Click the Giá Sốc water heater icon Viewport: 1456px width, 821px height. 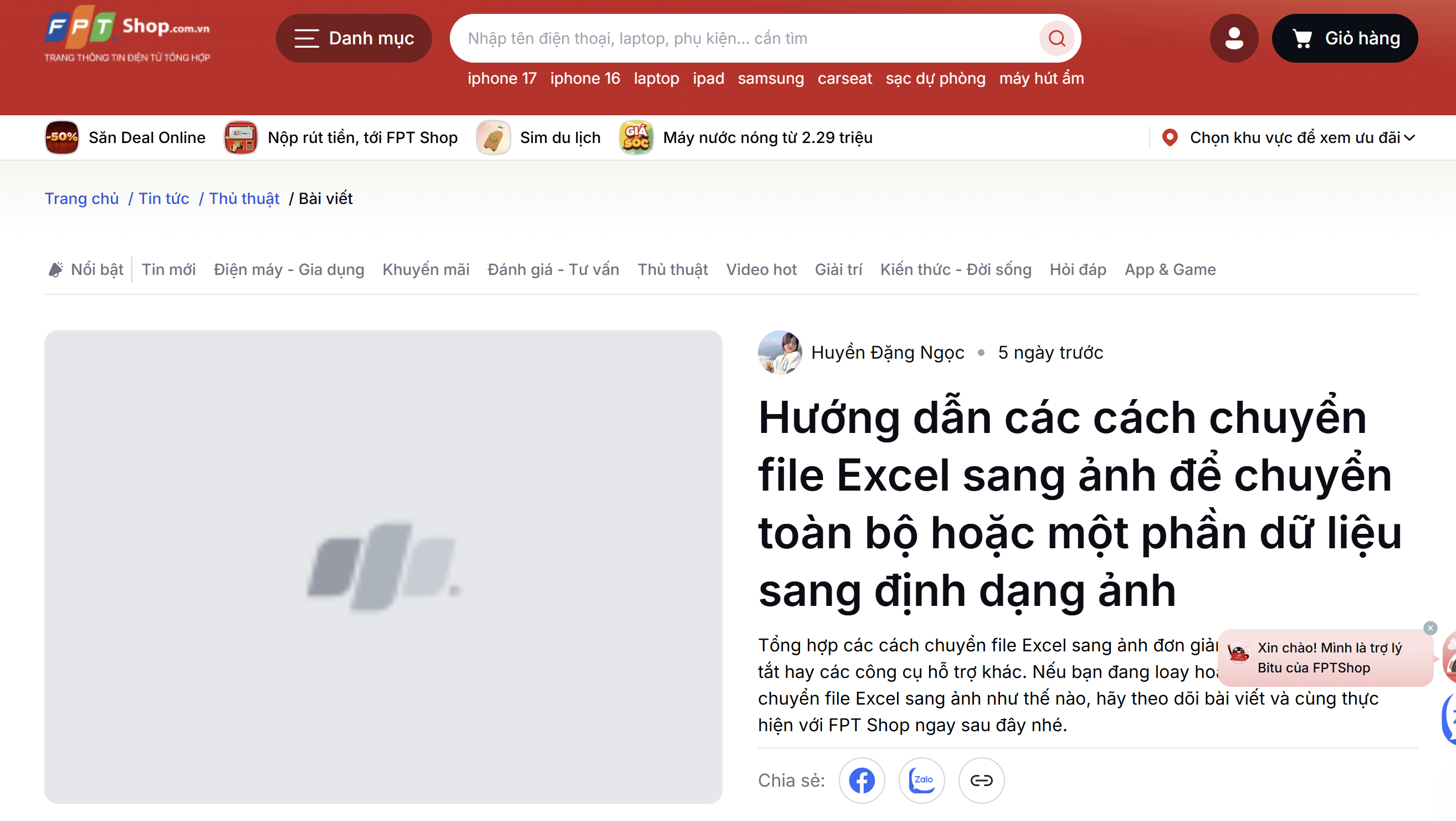(x=636, y=137)
